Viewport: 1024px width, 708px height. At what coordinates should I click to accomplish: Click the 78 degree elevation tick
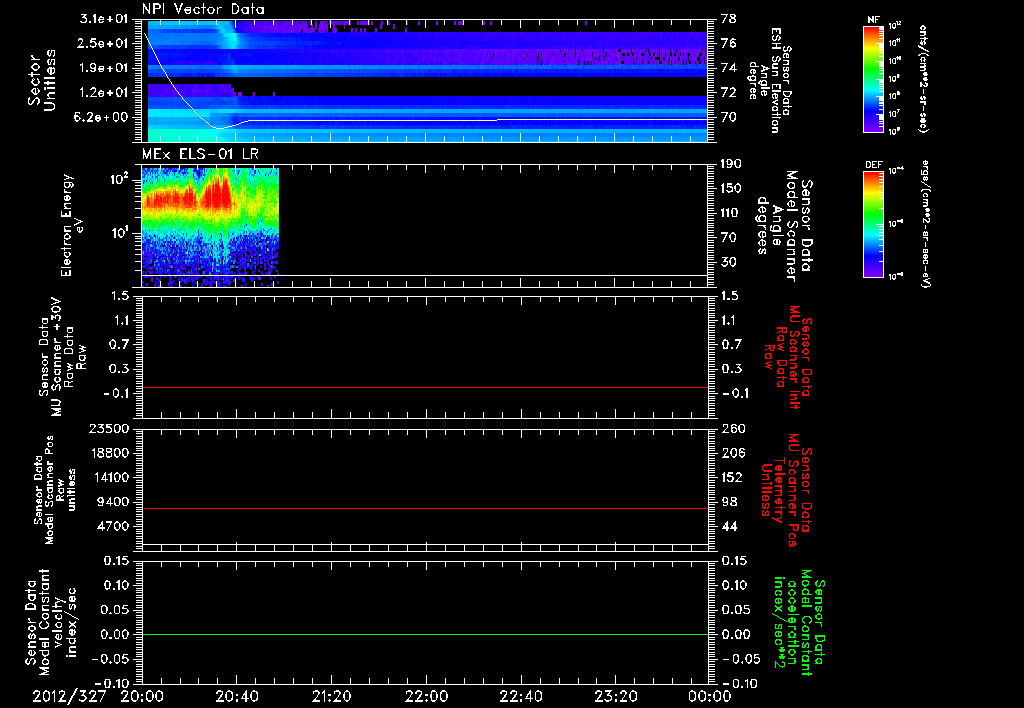tap(728, 18)
